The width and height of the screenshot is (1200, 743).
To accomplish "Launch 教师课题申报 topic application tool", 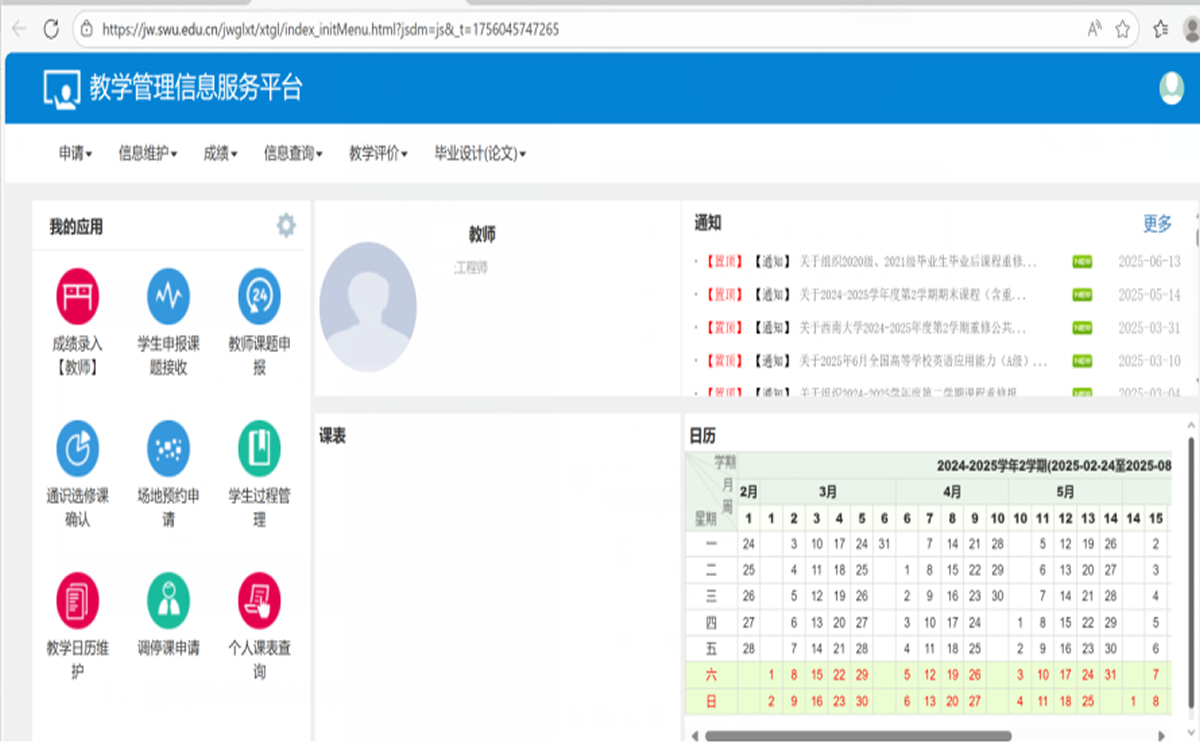I will (258, 296).
